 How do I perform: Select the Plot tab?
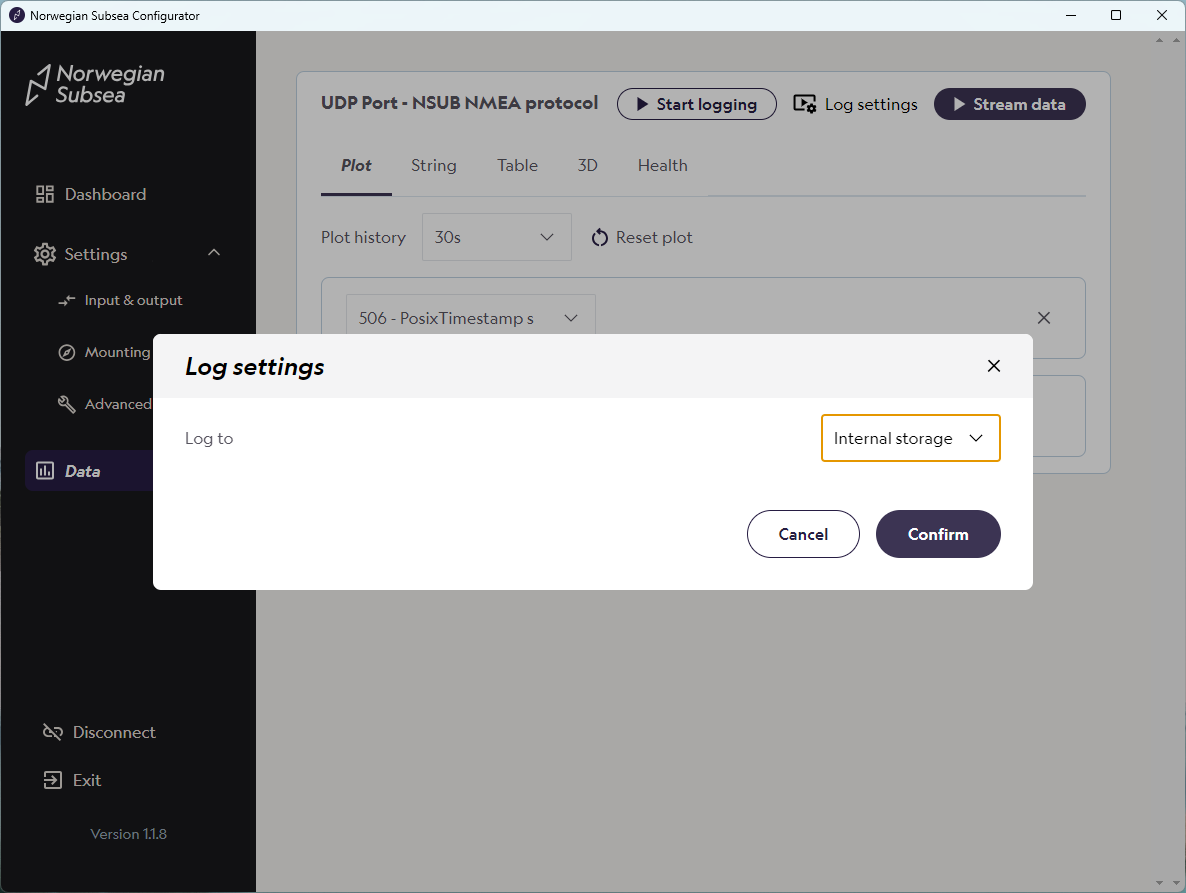(356, 166)
